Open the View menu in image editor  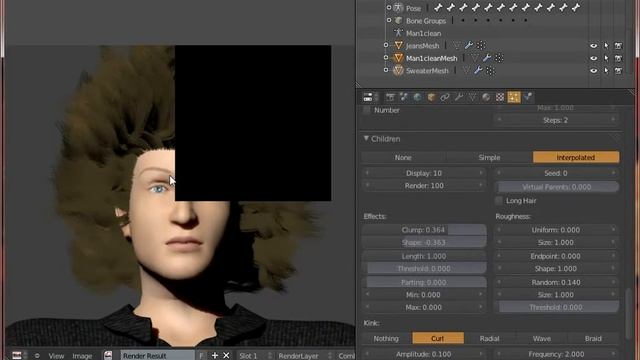(56, 356)
